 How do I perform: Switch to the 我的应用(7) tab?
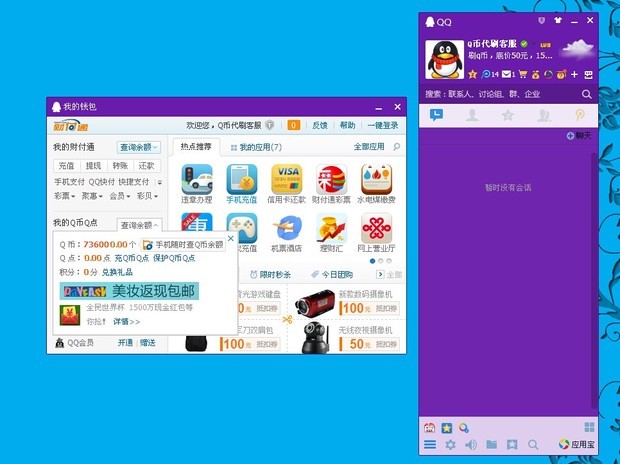256,147
